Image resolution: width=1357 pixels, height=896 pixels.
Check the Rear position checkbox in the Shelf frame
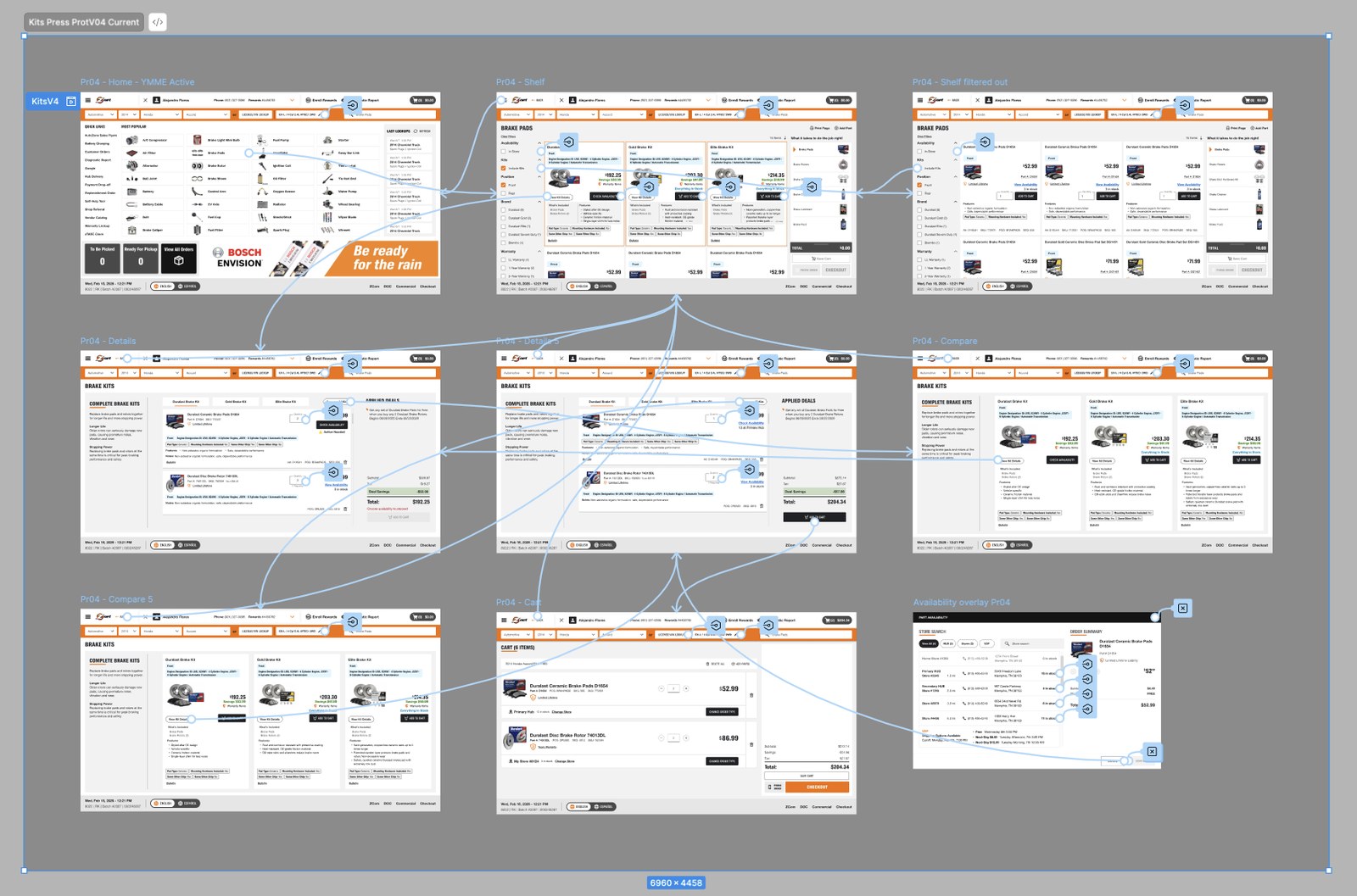pos(503,193)
